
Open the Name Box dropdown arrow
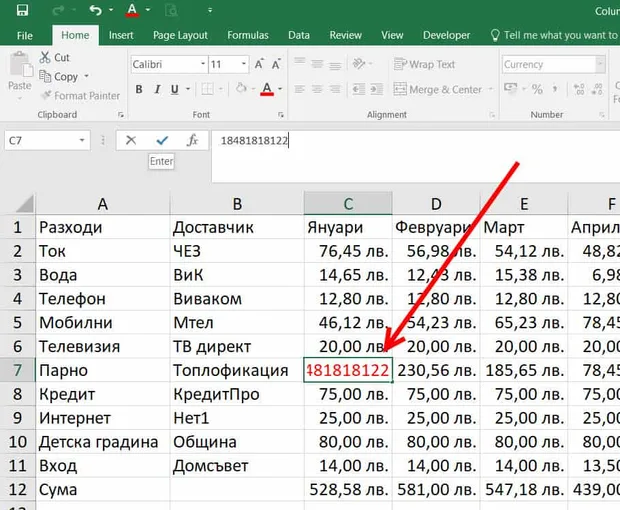point(82,140)
